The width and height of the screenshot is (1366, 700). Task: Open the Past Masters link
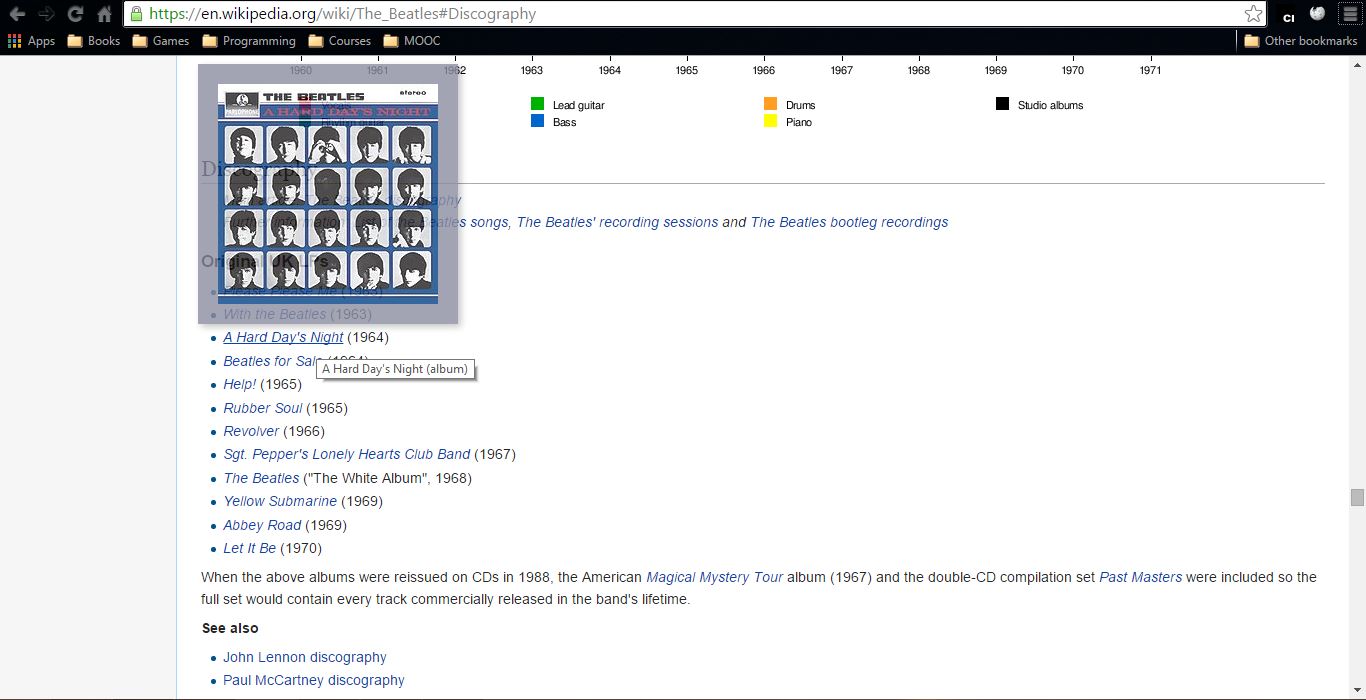click(1140, 577)
